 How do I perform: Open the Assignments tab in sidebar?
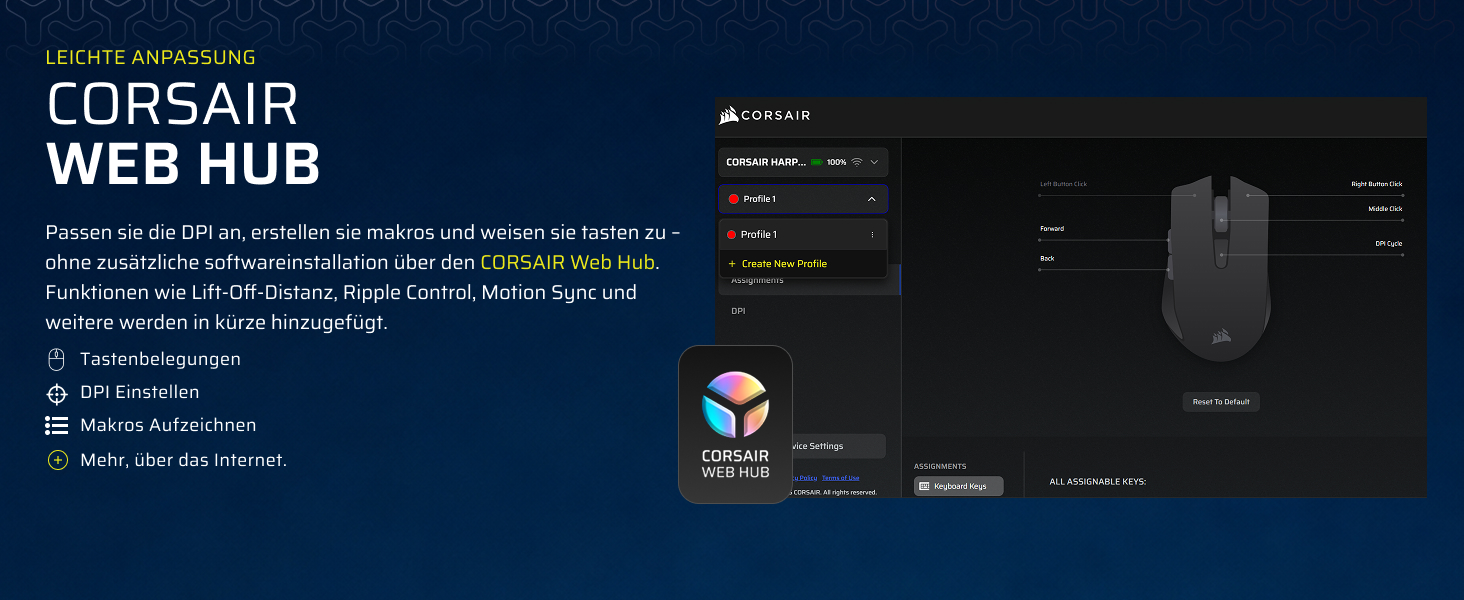coord(809,281)
